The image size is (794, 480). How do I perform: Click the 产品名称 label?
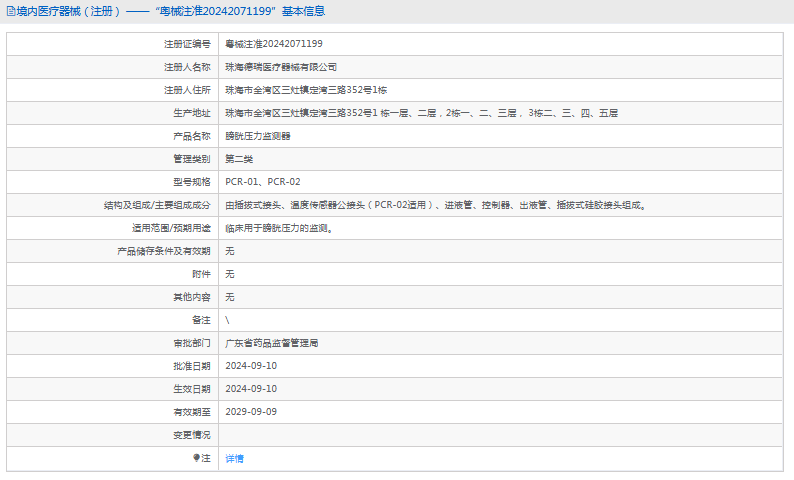[191, 136]
